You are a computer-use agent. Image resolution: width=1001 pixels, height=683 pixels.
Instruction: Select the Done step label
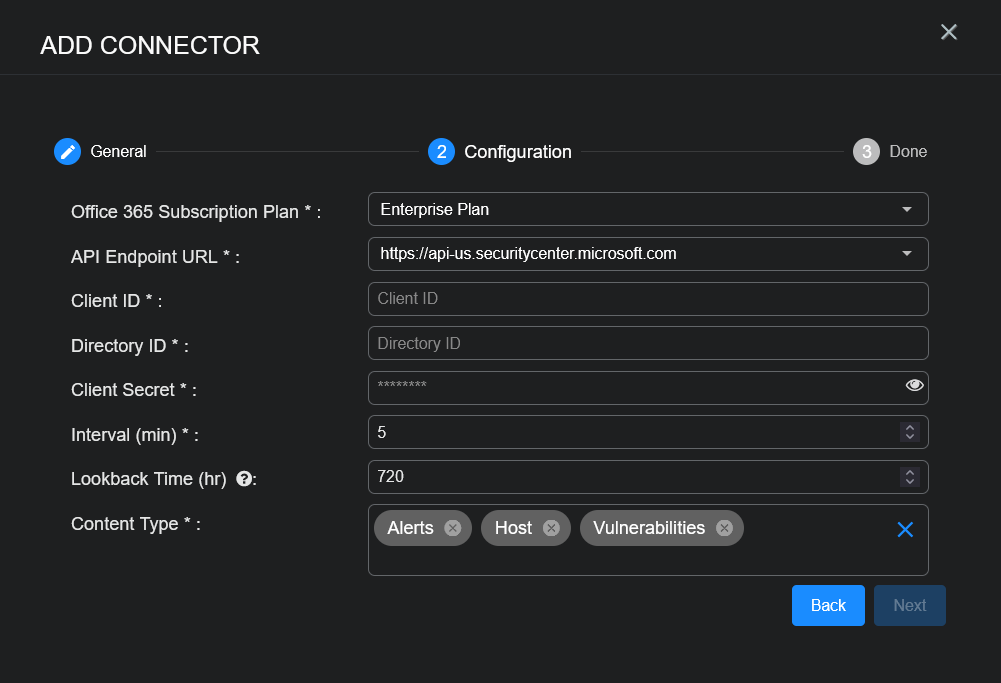click(x=908, y=152)
